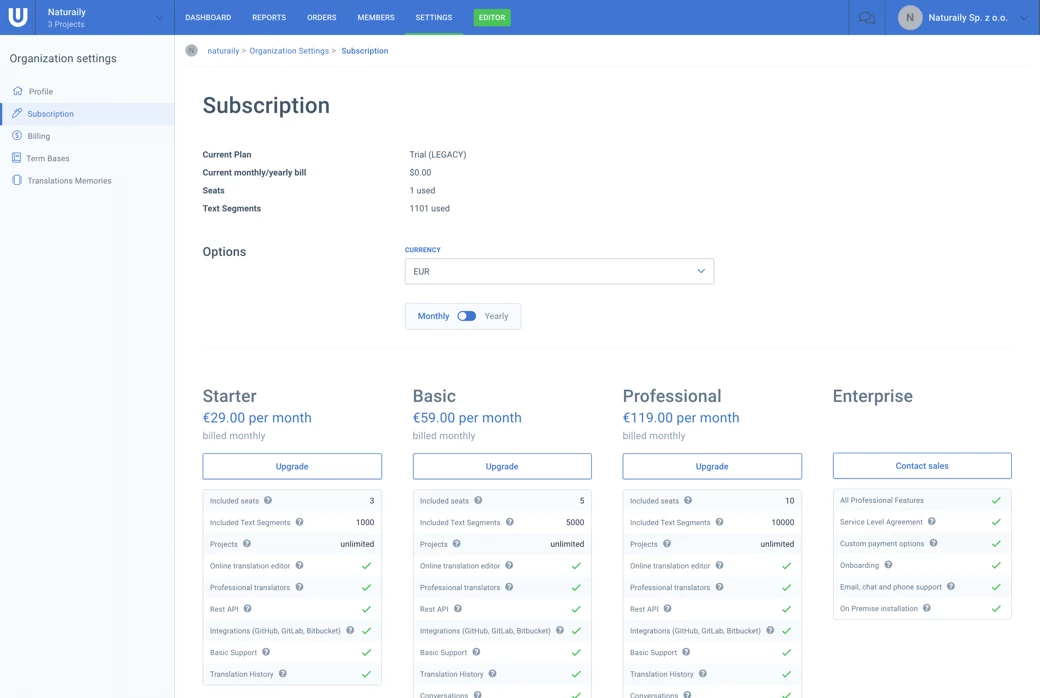This screenshot has height=698, width=1040.
Task: Select the Monthly billing label
Action: pos(433,316)
